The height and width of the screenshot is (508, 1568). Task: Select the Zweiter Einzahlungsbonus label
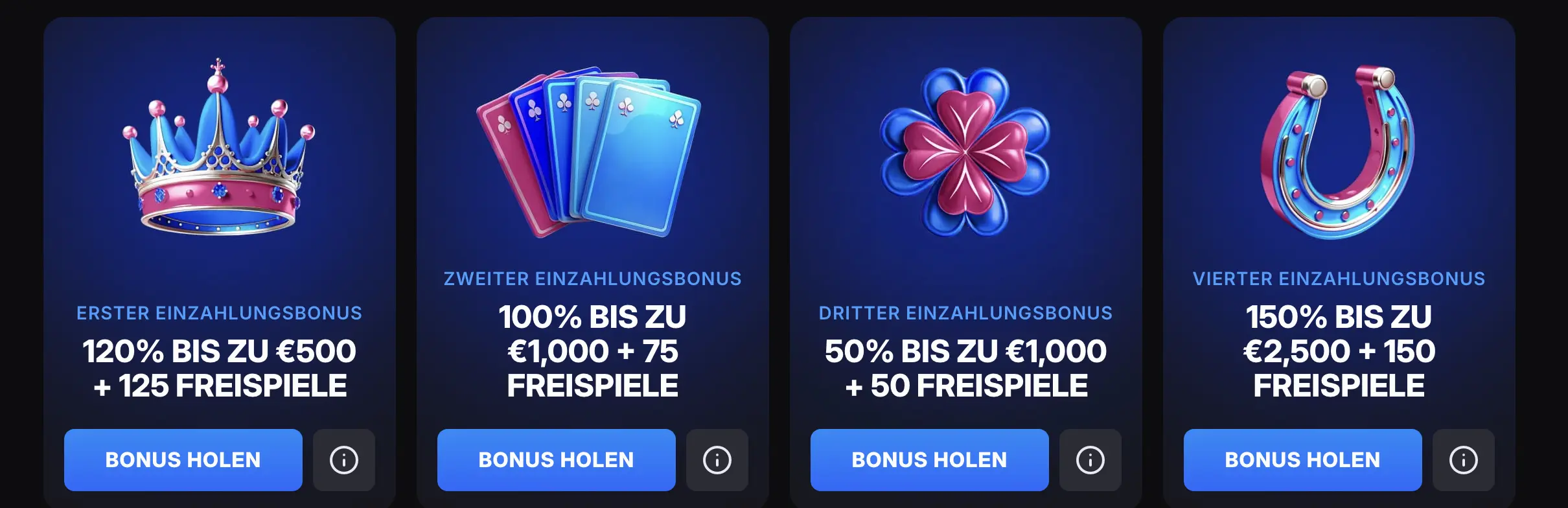(x=592, y=279)
